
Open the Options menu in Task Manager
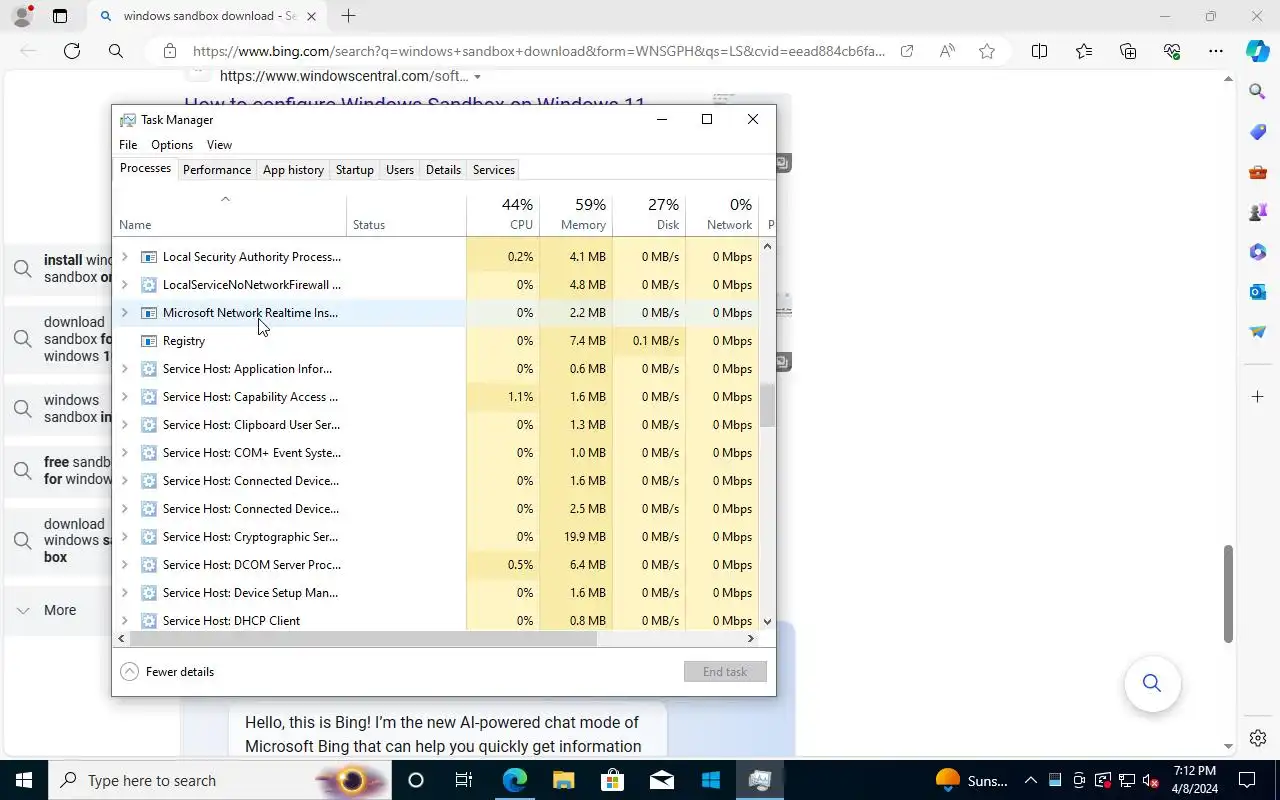click(x=172, y=145)
